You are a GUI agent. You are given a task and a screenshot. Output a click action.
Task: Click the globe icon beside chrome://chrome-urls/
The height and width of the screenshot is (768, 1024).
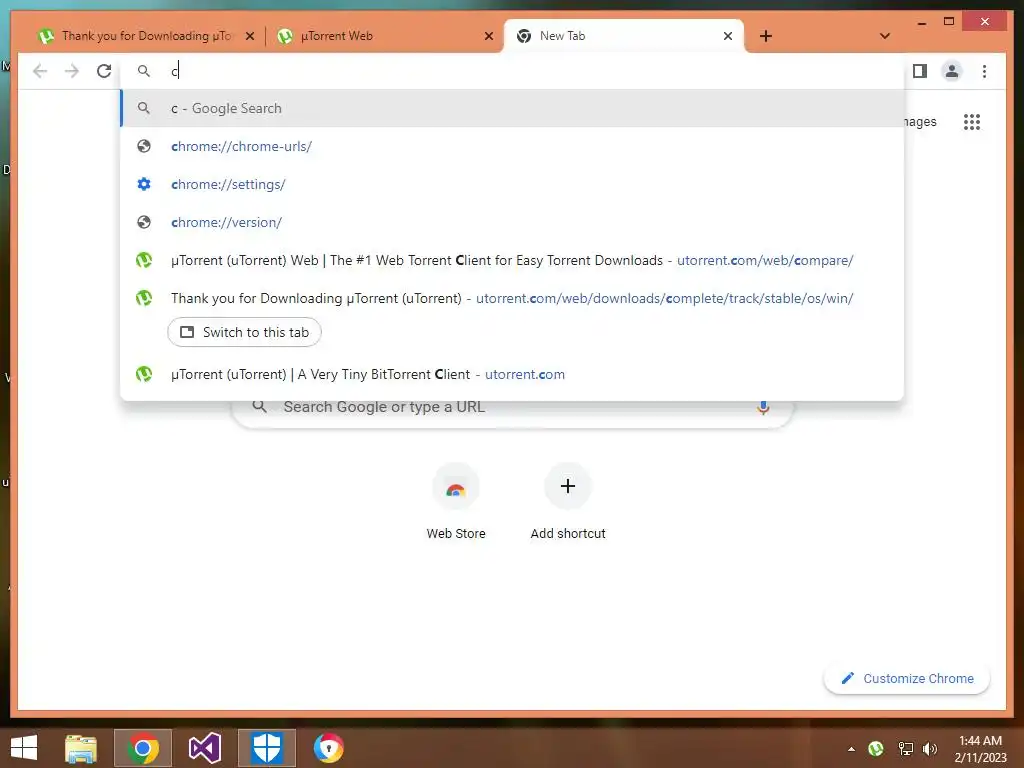tap(144, 146)
